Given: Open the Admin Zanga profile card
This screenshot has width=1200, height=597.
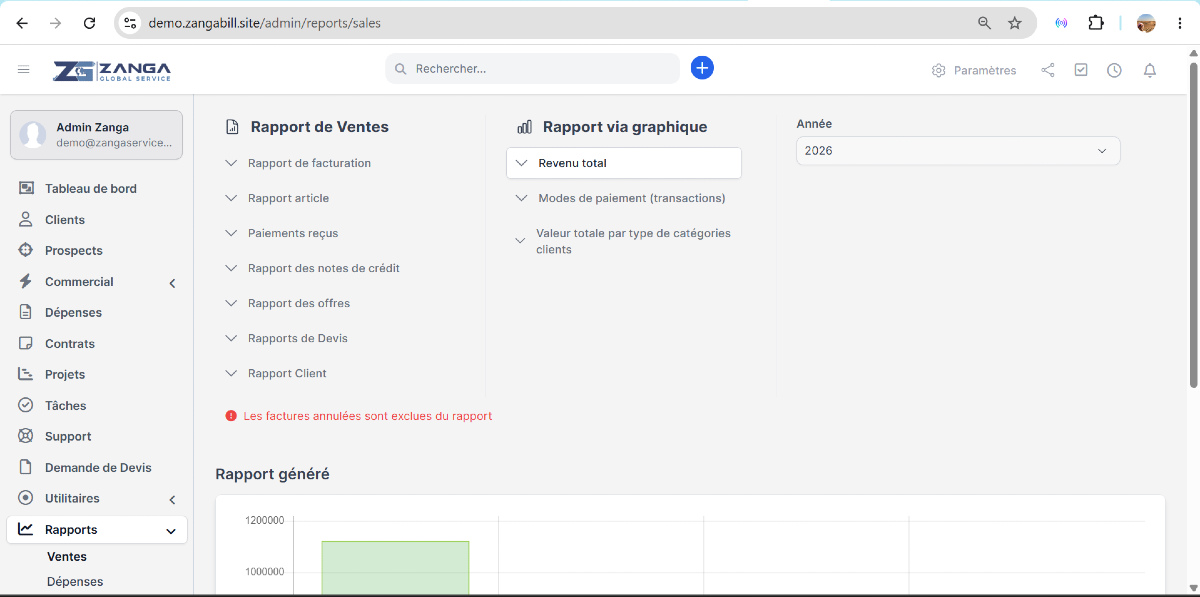Looking at the screenshot, I should click(96, 135).
